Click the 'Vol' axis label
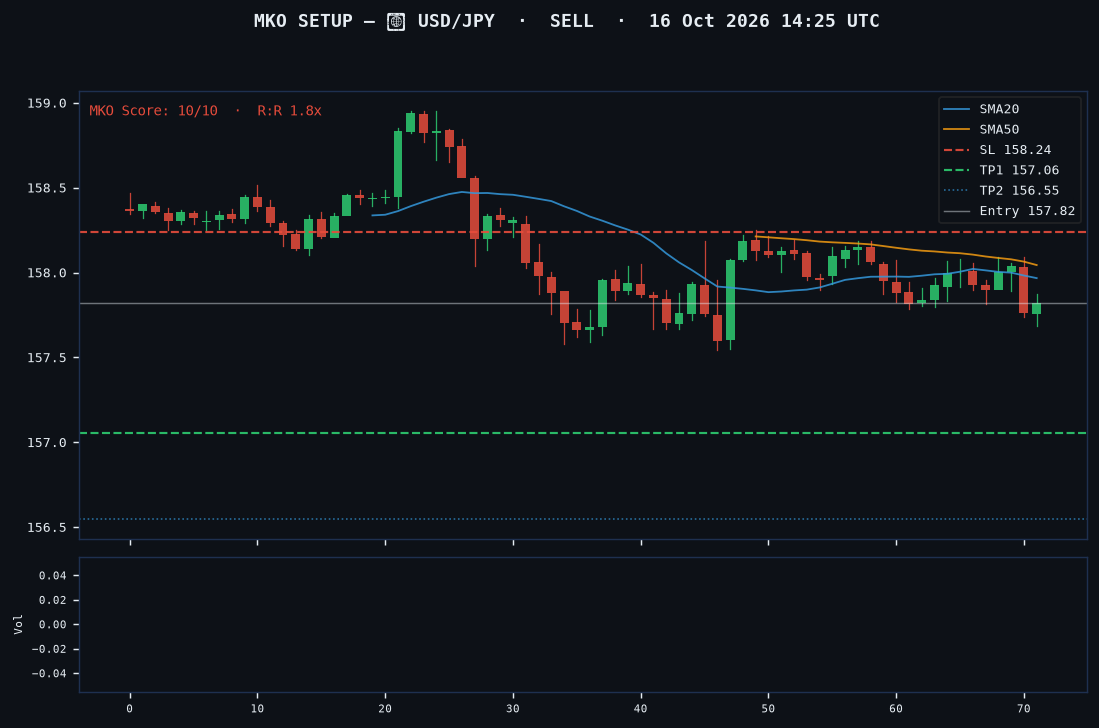This screenshot has width=1099, height=728. [x=18, y=624]
